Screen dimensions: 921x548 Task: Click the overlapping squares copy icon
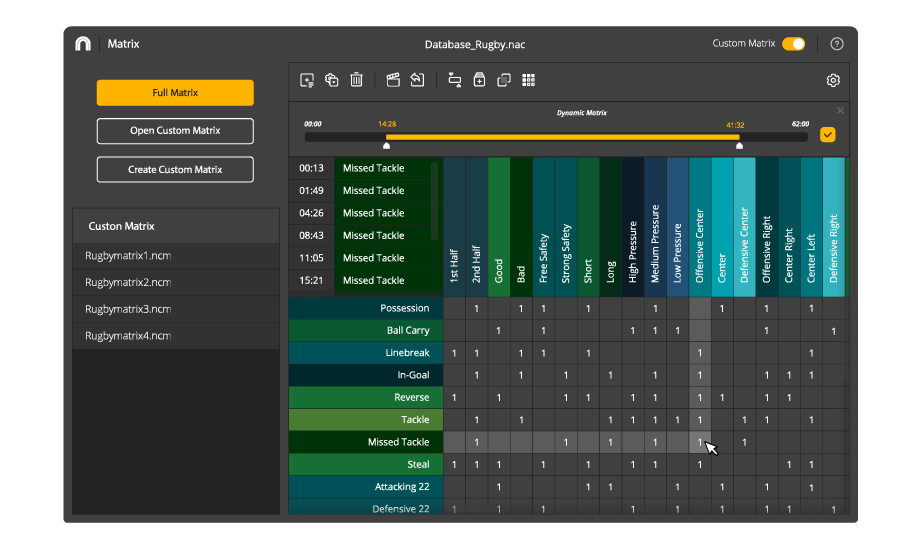tap(504, 80)
